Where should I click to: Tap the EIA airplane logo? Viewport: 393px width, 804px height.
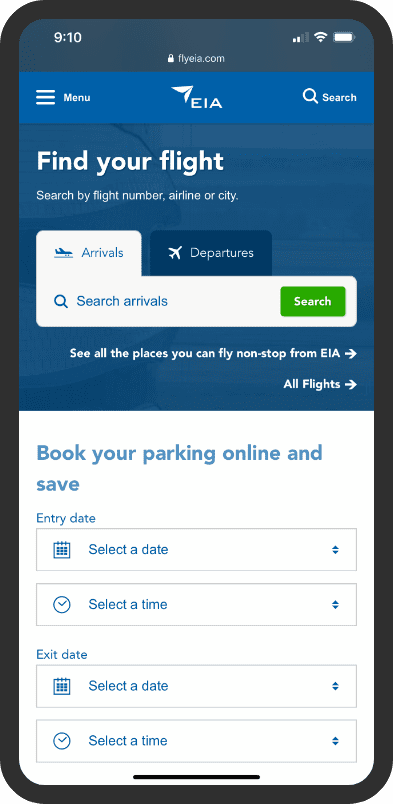pos(196,97)
